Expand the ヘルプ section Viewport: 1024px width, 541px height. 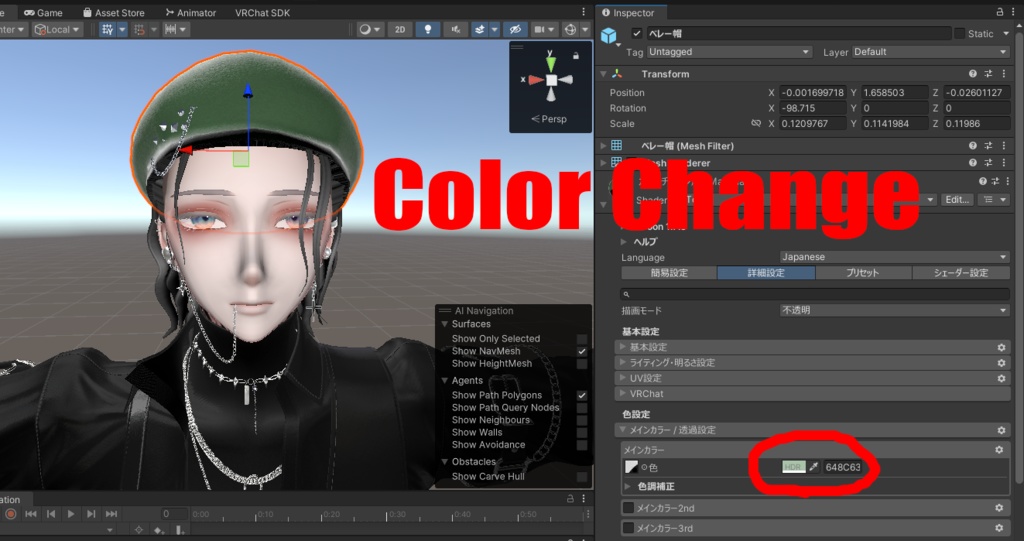click(624, 241)
